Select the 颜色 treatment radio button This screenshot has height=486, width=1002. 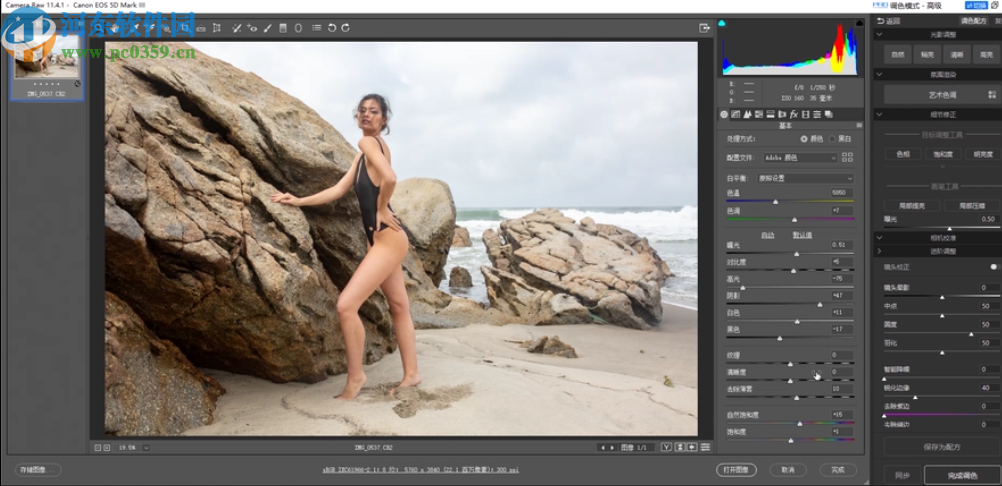pos(804,138)
